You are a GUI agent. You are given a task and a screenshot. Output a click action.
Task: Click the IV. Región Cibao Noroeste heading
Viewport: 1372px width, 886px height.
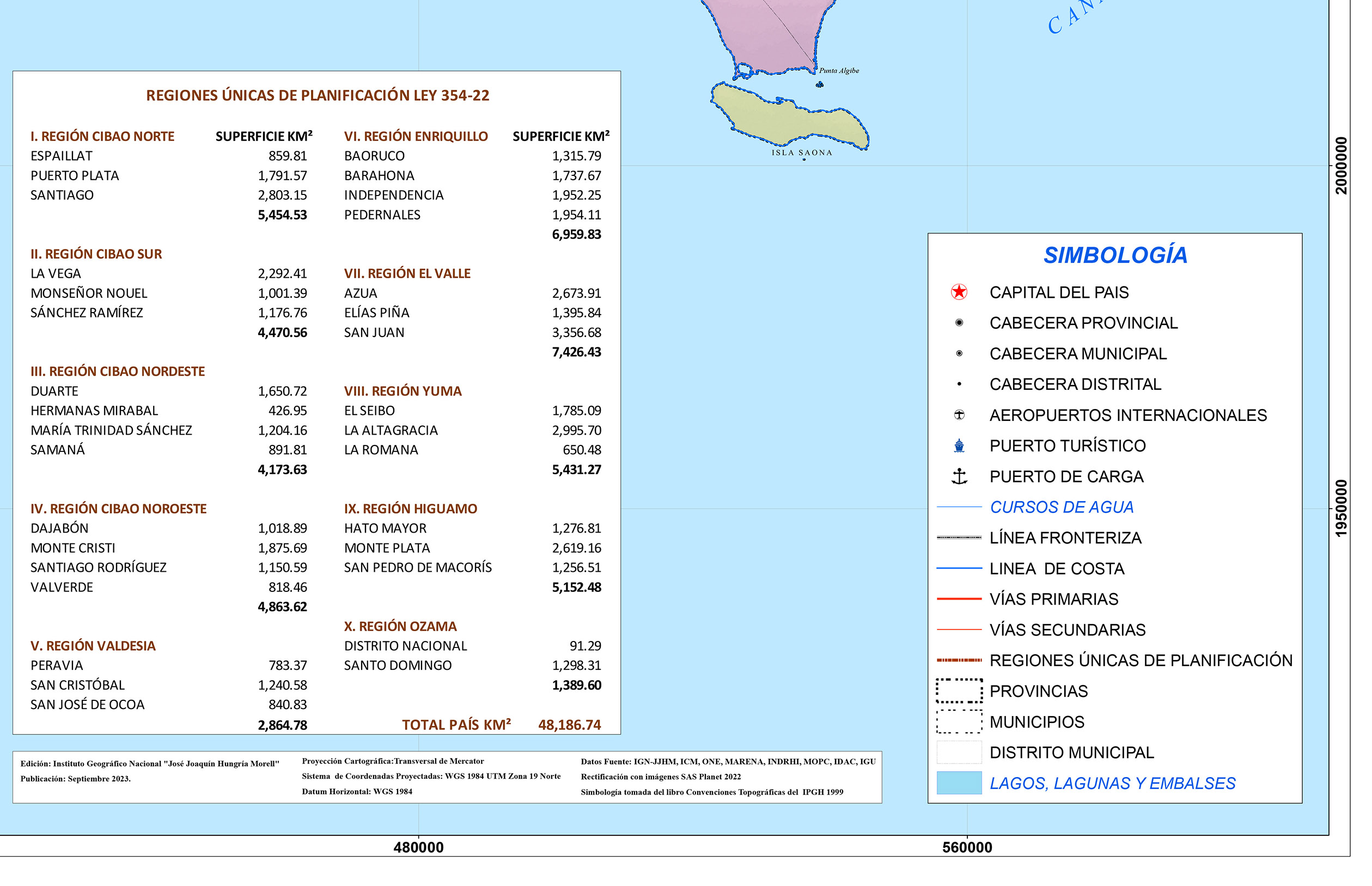tap(119, 509)
